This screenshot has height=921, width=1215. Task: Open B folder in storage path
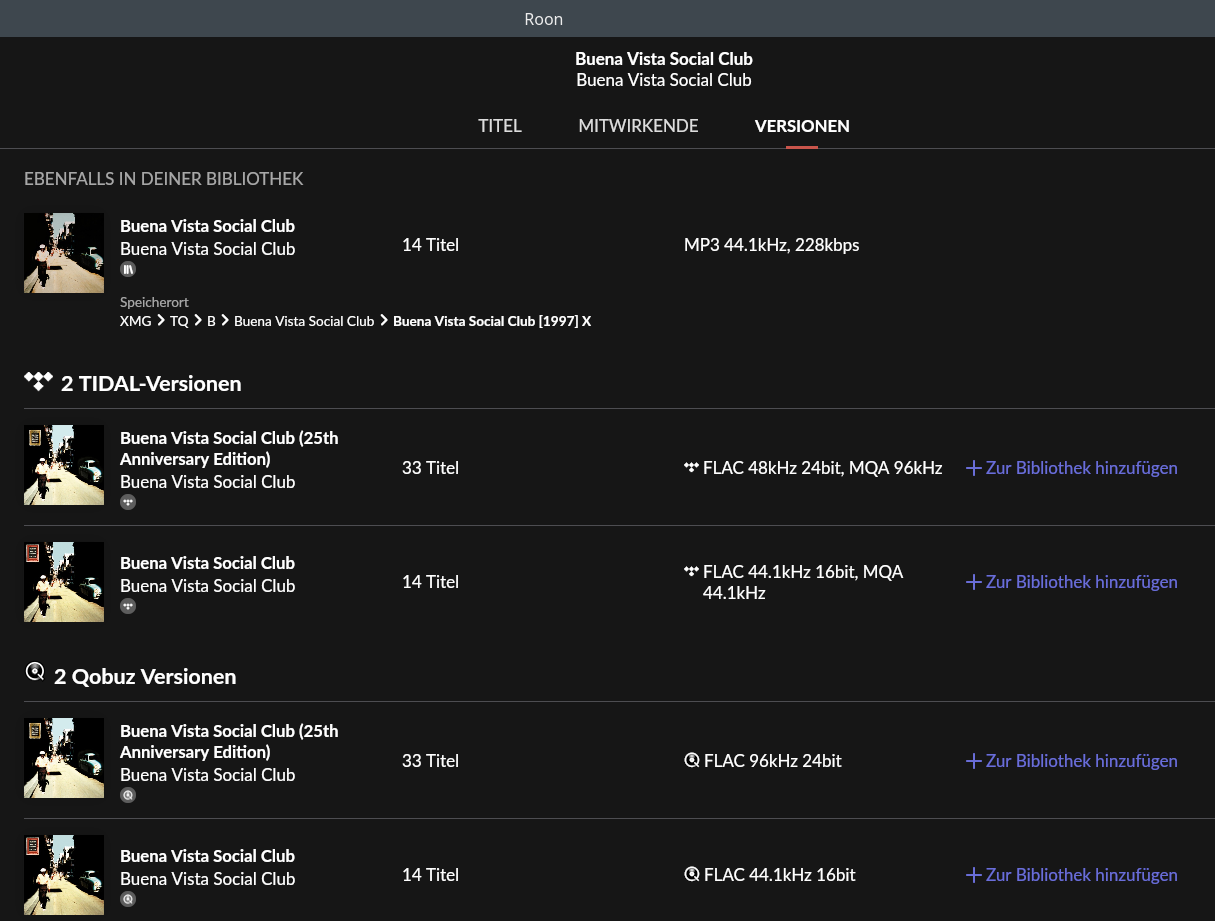tap(211, 321)
